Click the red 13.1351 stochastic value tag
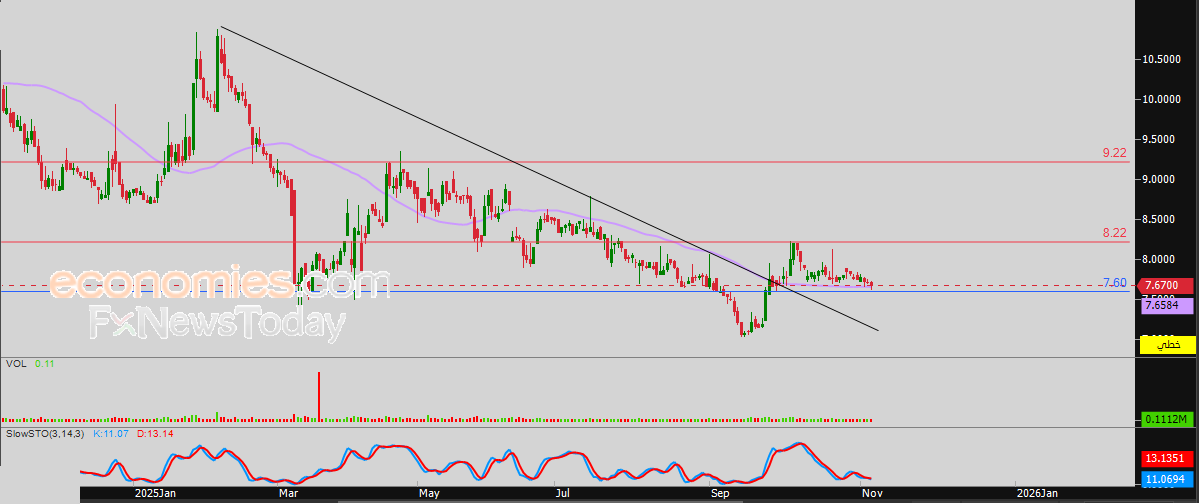The image size is (1199, 504). 1168,460
